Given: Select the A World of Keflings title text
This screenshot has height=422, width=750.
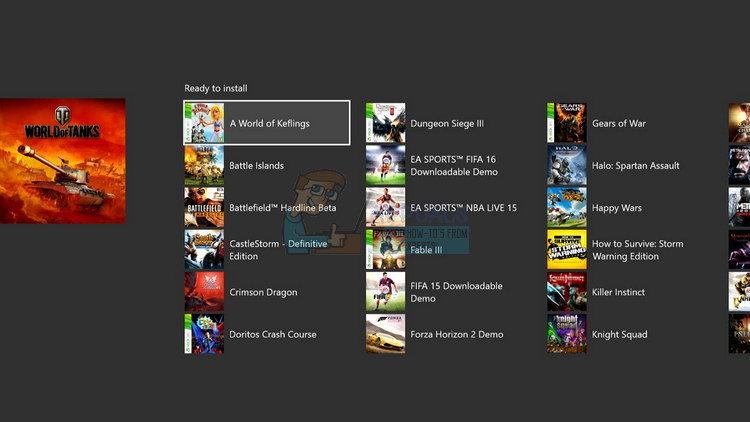Looking at the screenshot, I should pyautogui.click(x=269, y=123).
